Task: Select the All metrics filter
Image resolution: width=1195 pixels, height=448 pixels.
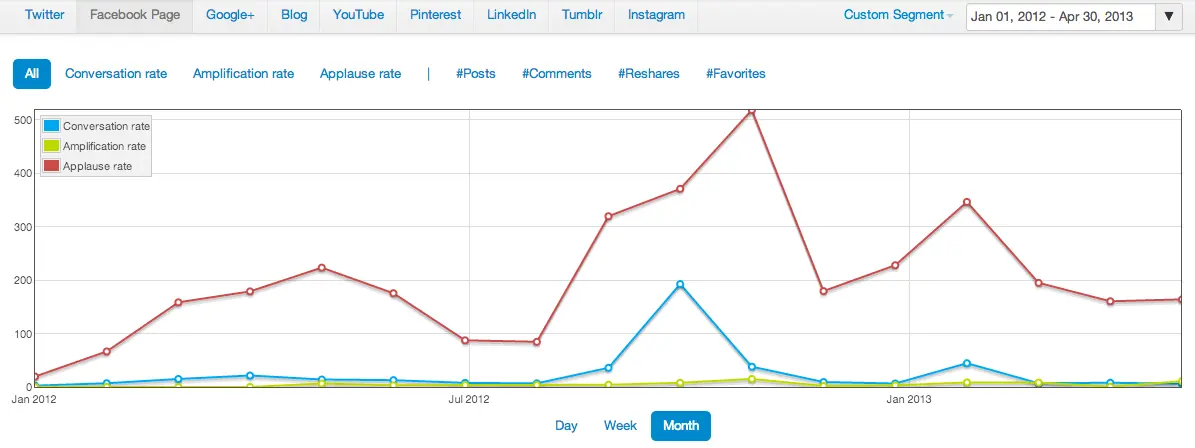Action: 32,73
